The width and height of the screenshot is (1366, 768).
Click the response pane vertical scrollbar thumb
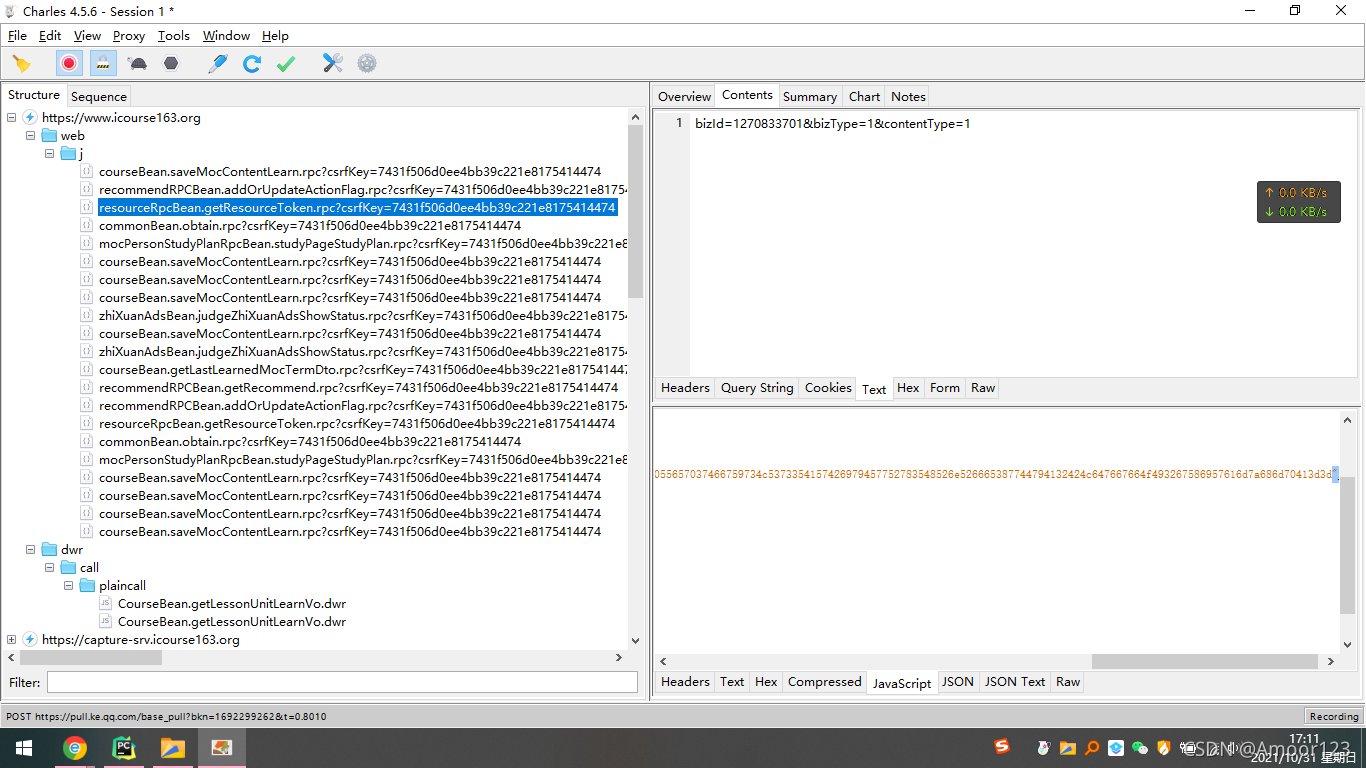point(1348,545)
